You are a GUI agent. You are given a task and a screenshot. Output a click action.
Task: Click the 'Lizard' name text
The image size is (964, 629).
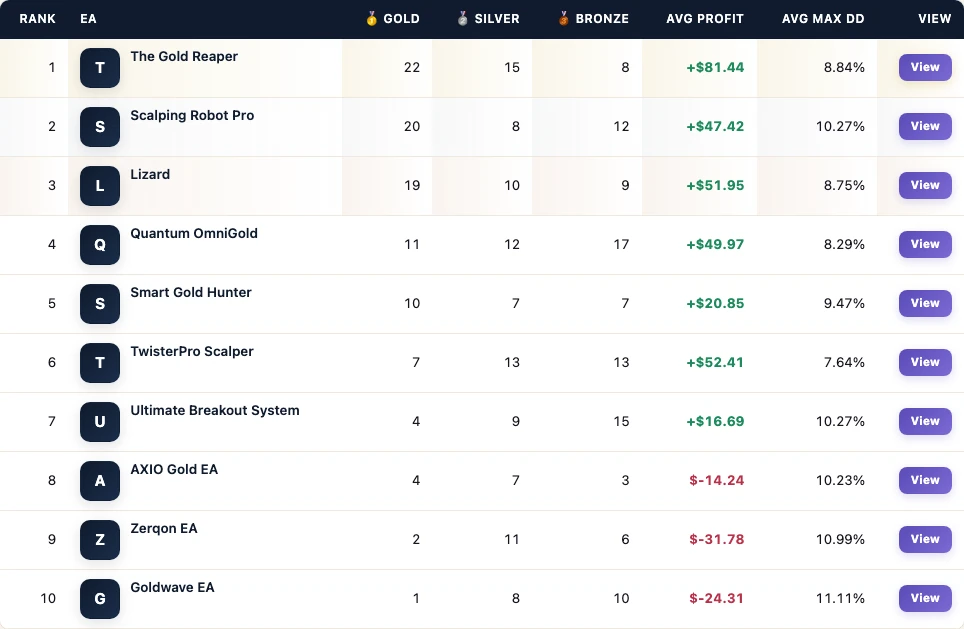tap(150, 175)
